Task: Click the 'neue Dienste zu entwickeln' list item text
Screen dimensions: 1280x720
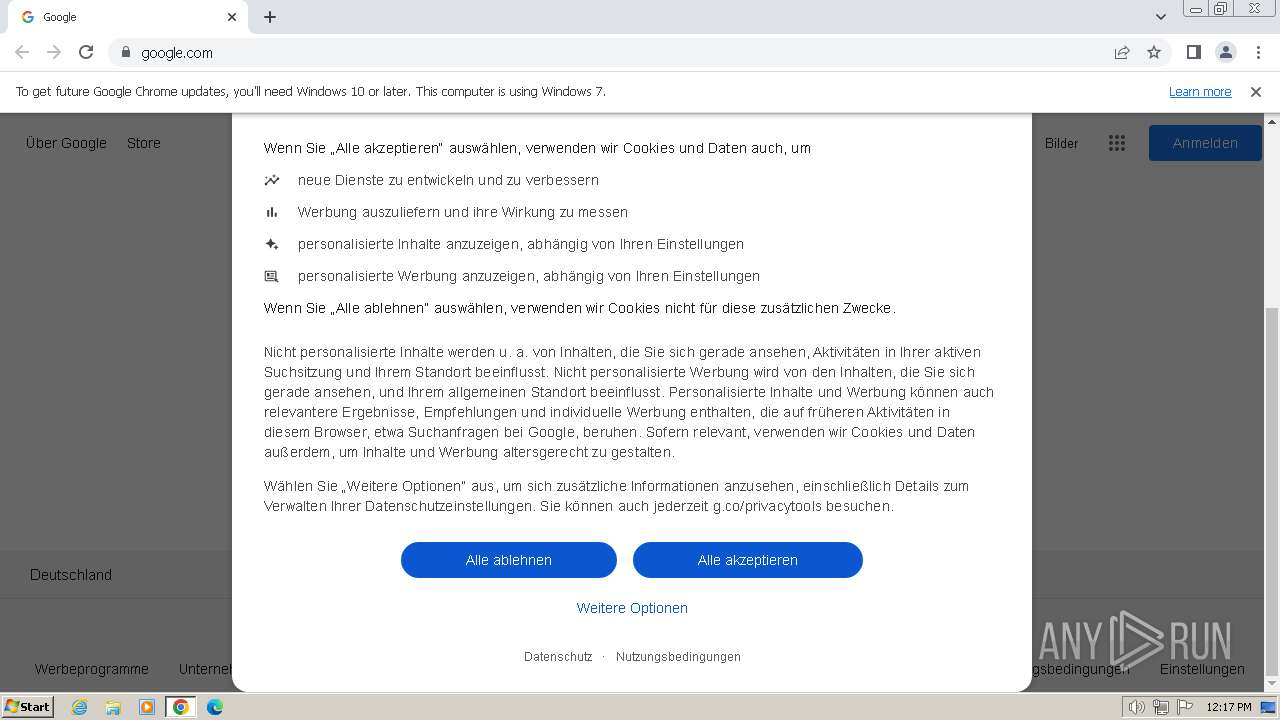Action: pos(448,180)
